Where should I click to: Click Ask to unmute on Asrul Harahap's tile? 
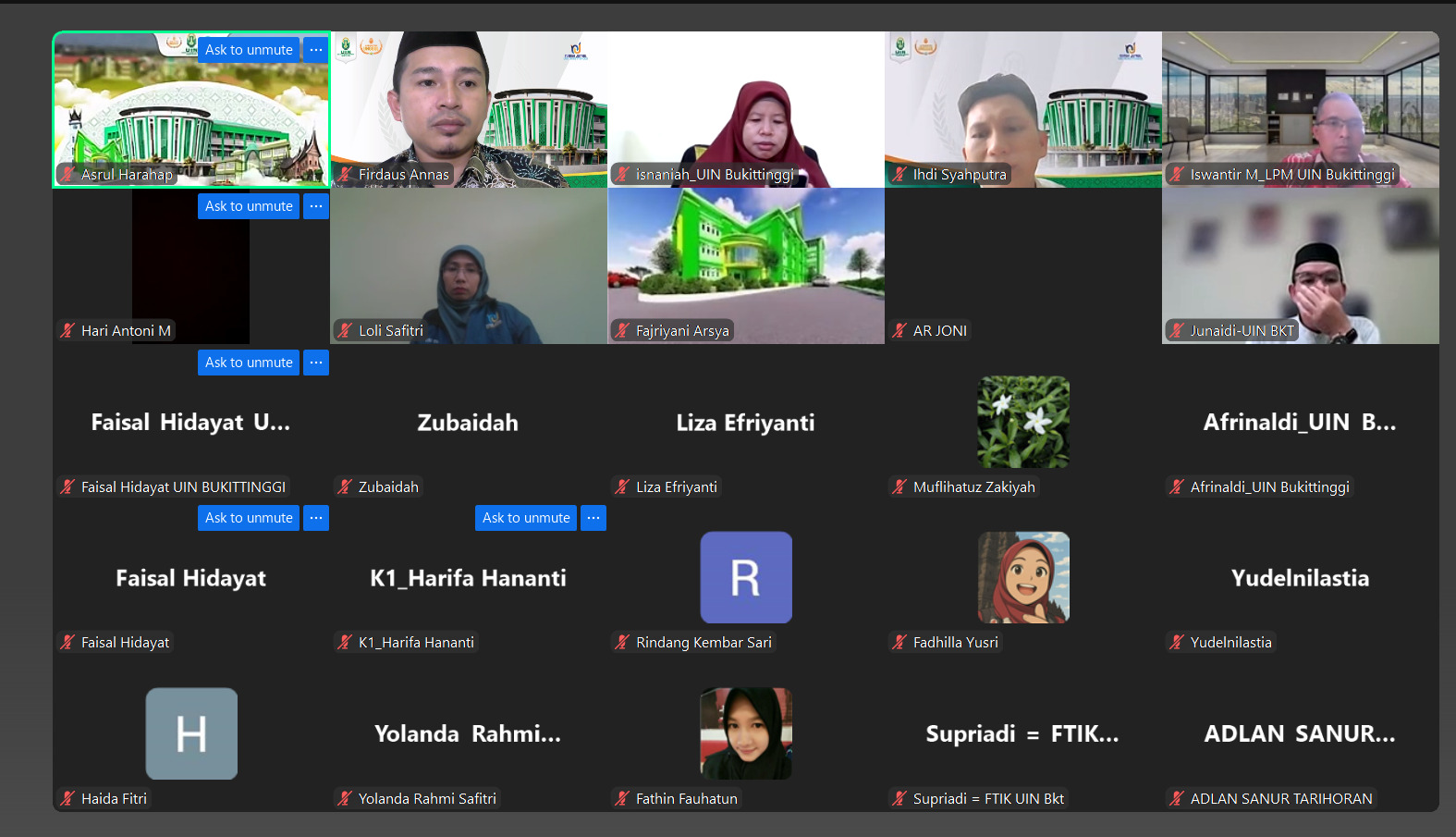tap(248, 50)
